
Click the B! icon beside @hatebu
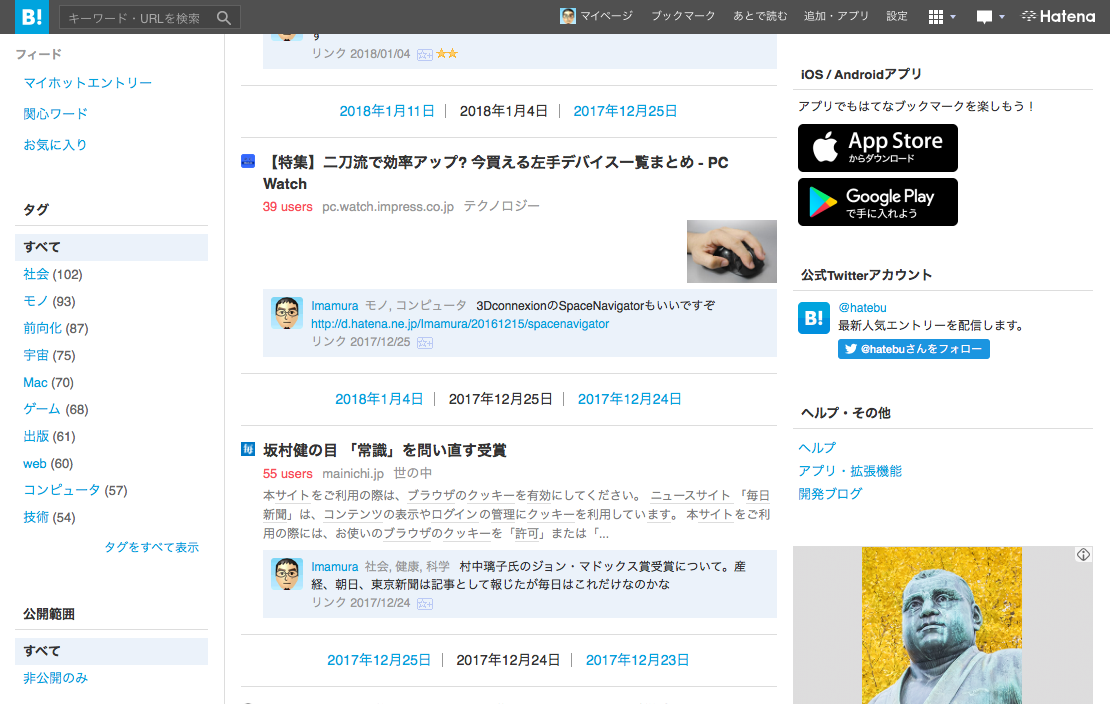tap(813, 318)
